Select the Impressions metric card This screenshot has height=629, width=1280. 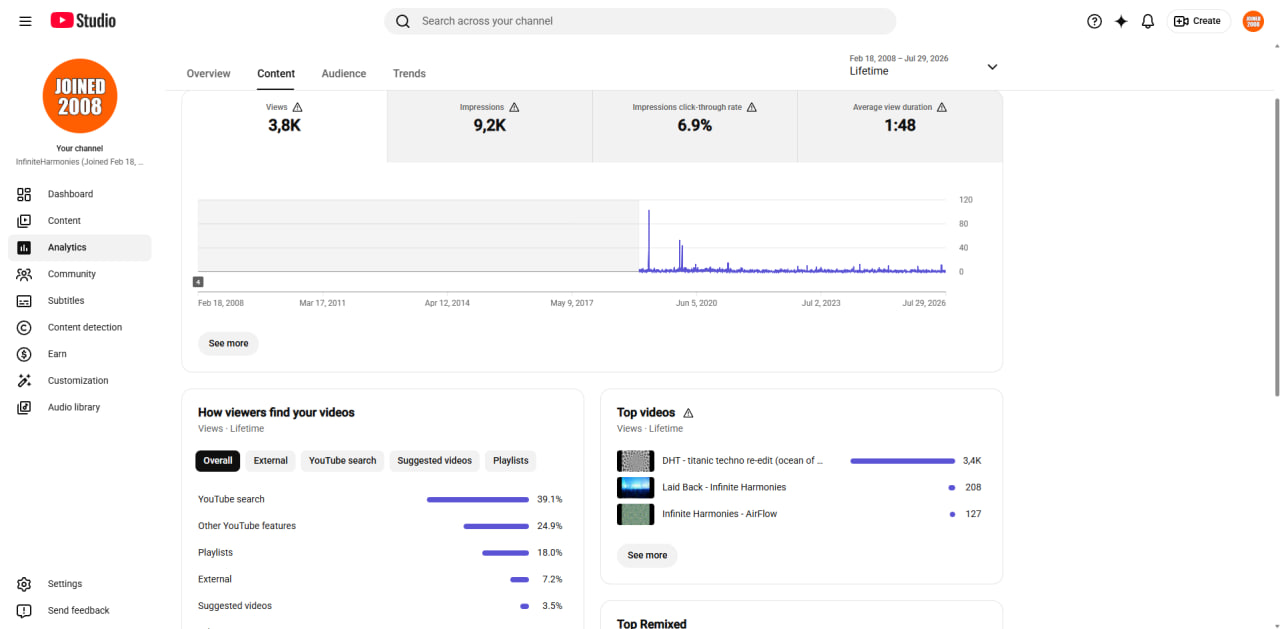point(490,126)
